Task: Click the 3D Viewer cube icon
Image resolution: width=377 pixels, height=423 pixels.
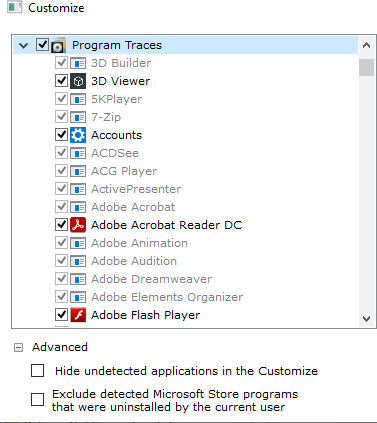Action: click(x=78, y=81)
